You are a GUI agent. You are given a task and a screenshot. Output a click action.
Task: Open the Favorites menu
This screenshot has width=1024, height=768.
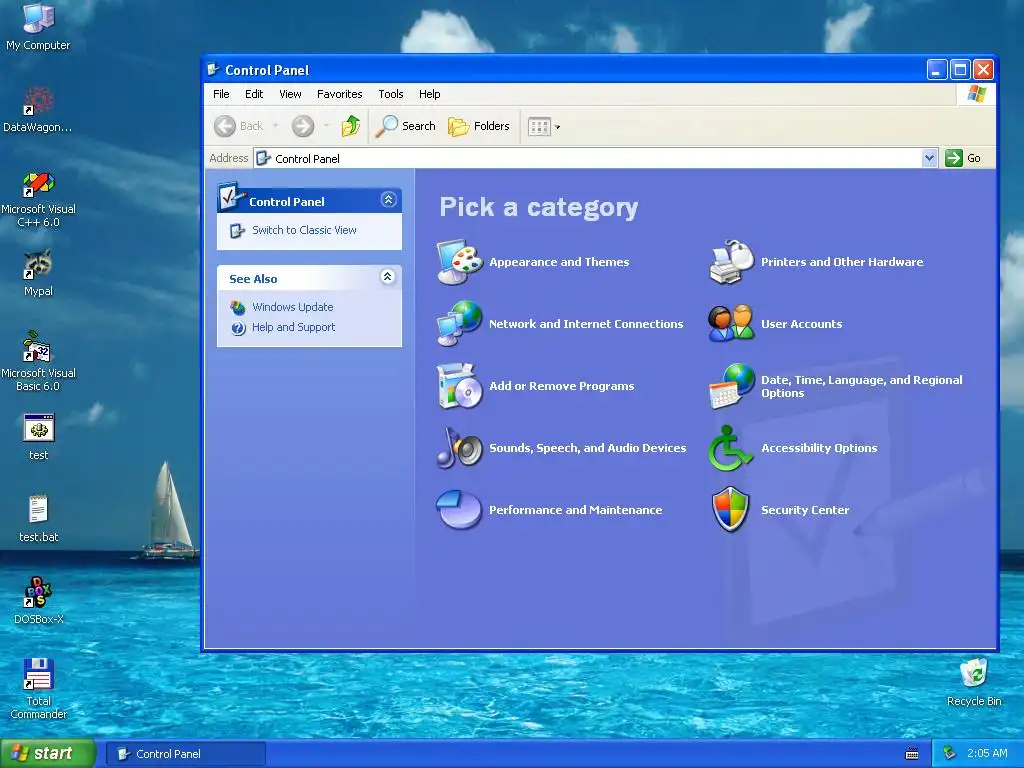point(340,94)
